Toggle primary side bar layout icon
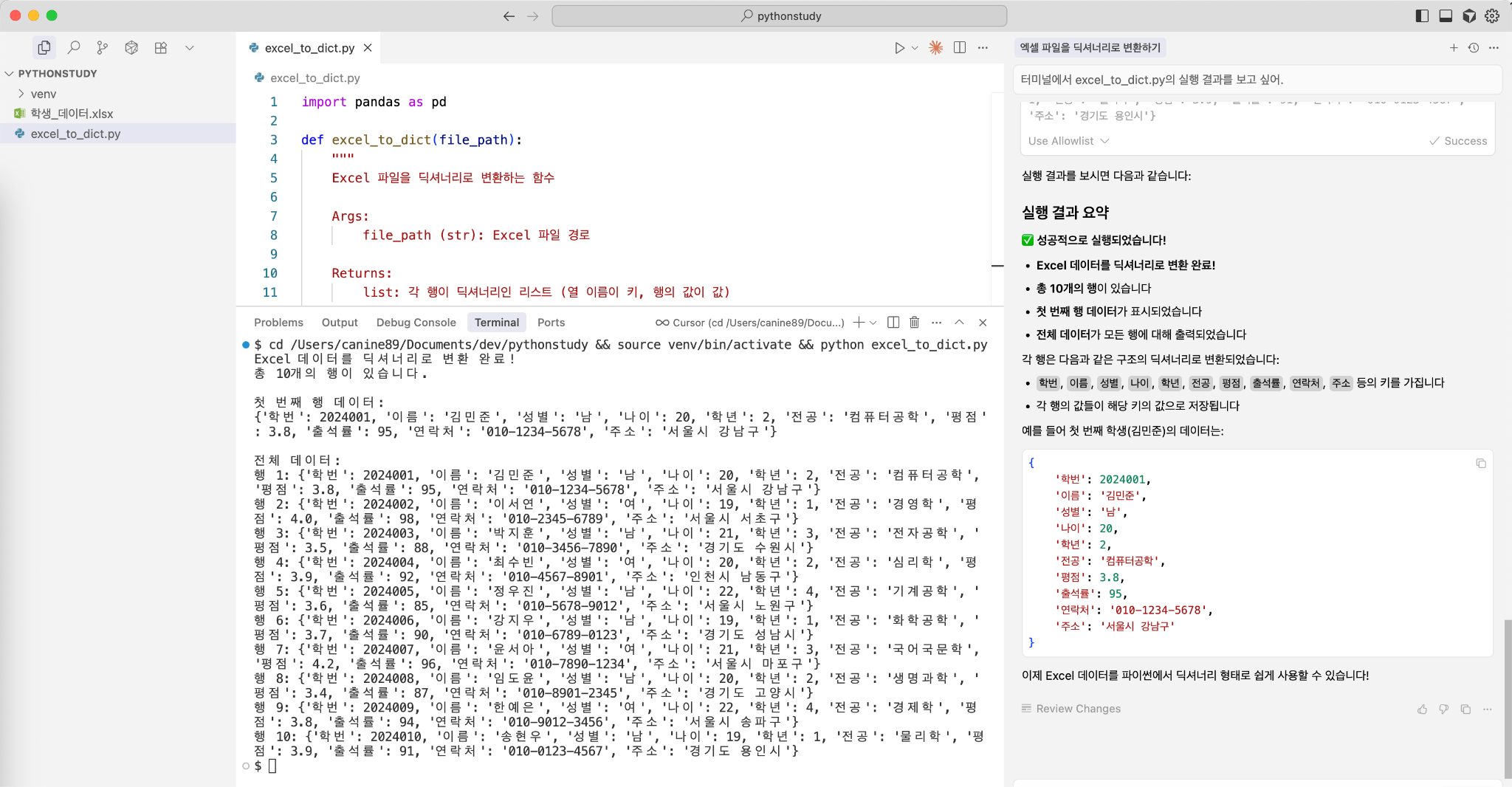Viewport: 1512px width, 787px height. click(x=1422, y=16)
